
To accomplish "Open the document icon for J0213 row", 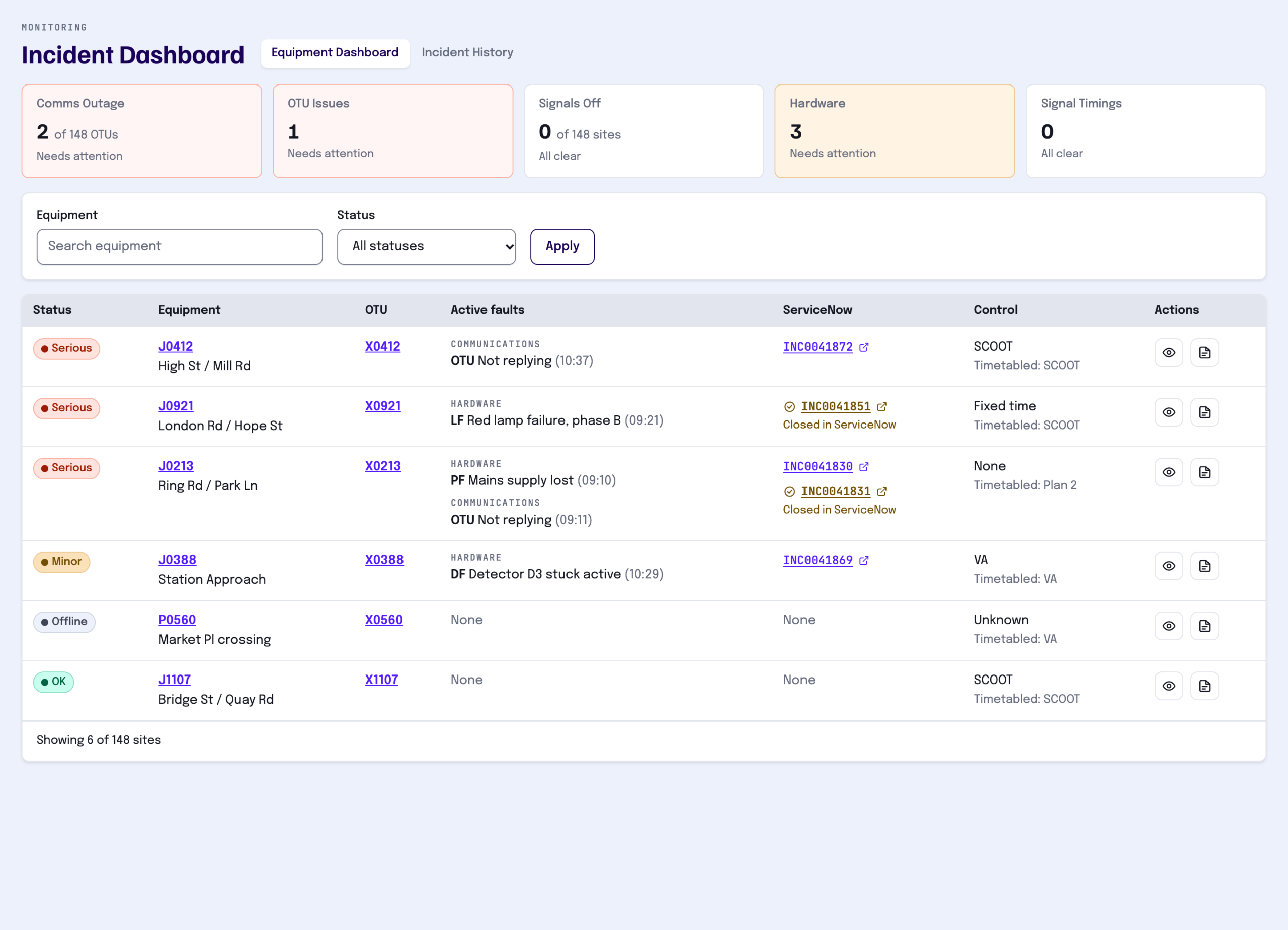I will (1204, 472).
